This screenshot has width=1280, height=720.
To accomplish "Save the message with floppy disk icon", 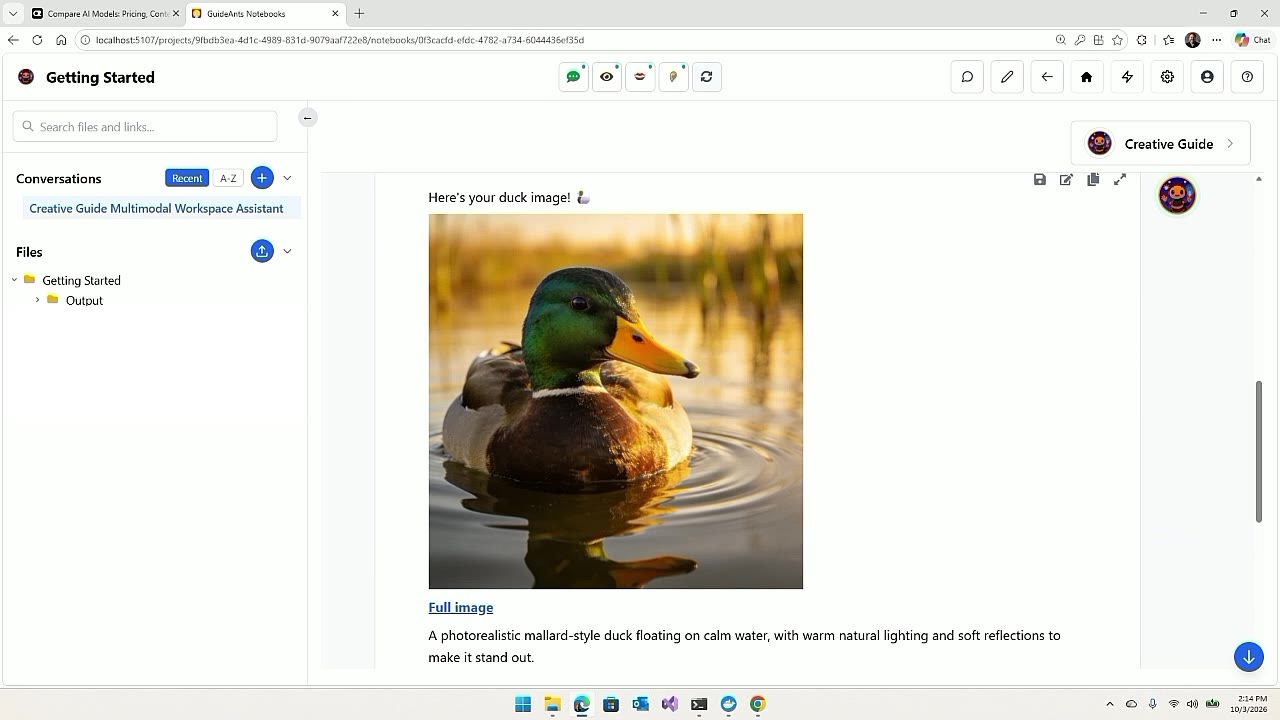I will [1040, 180].
